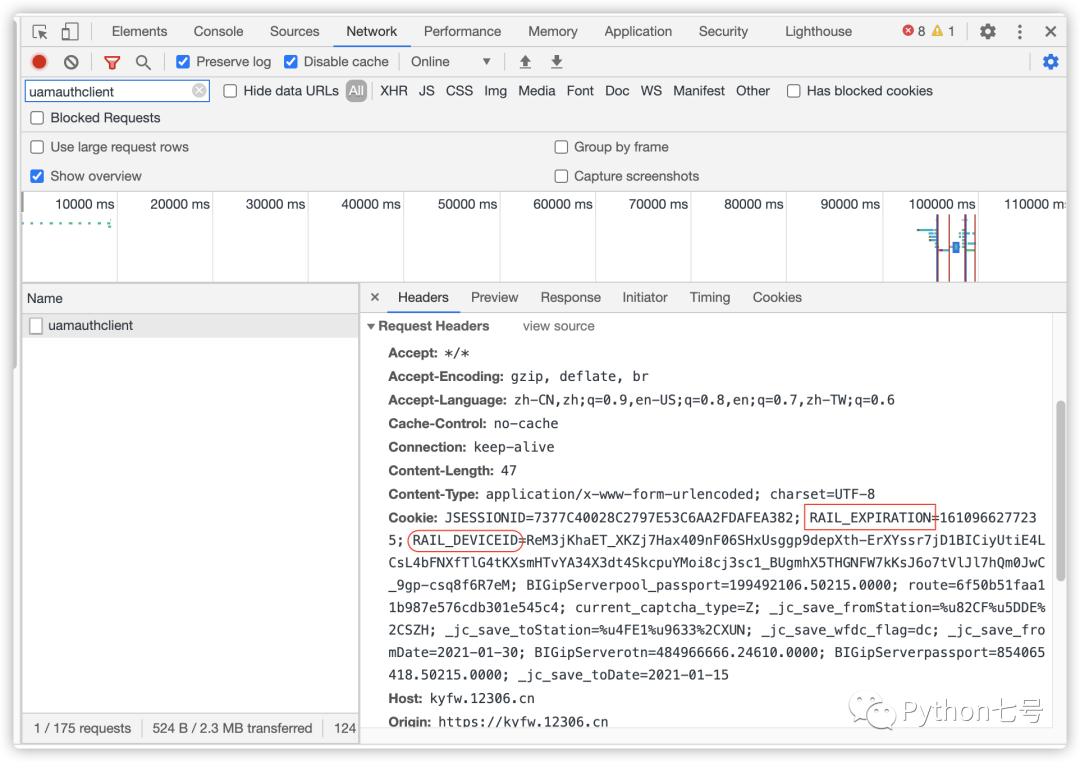
Task: Open the Initiator tab
Action: tap(645, 297)
